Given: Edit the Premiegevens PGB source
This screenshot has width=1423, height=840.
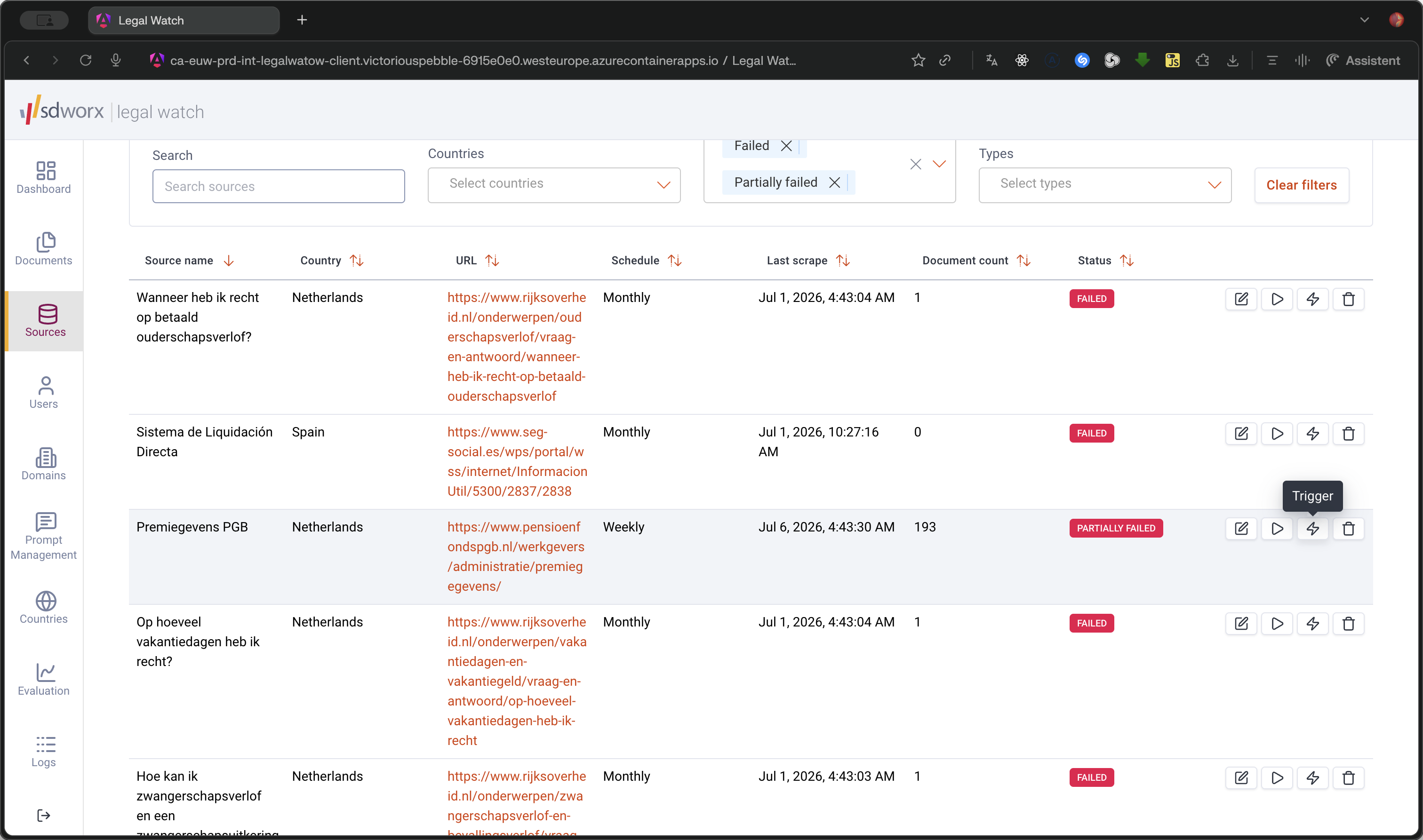Looking at the screenshot, I should 1241,529.
